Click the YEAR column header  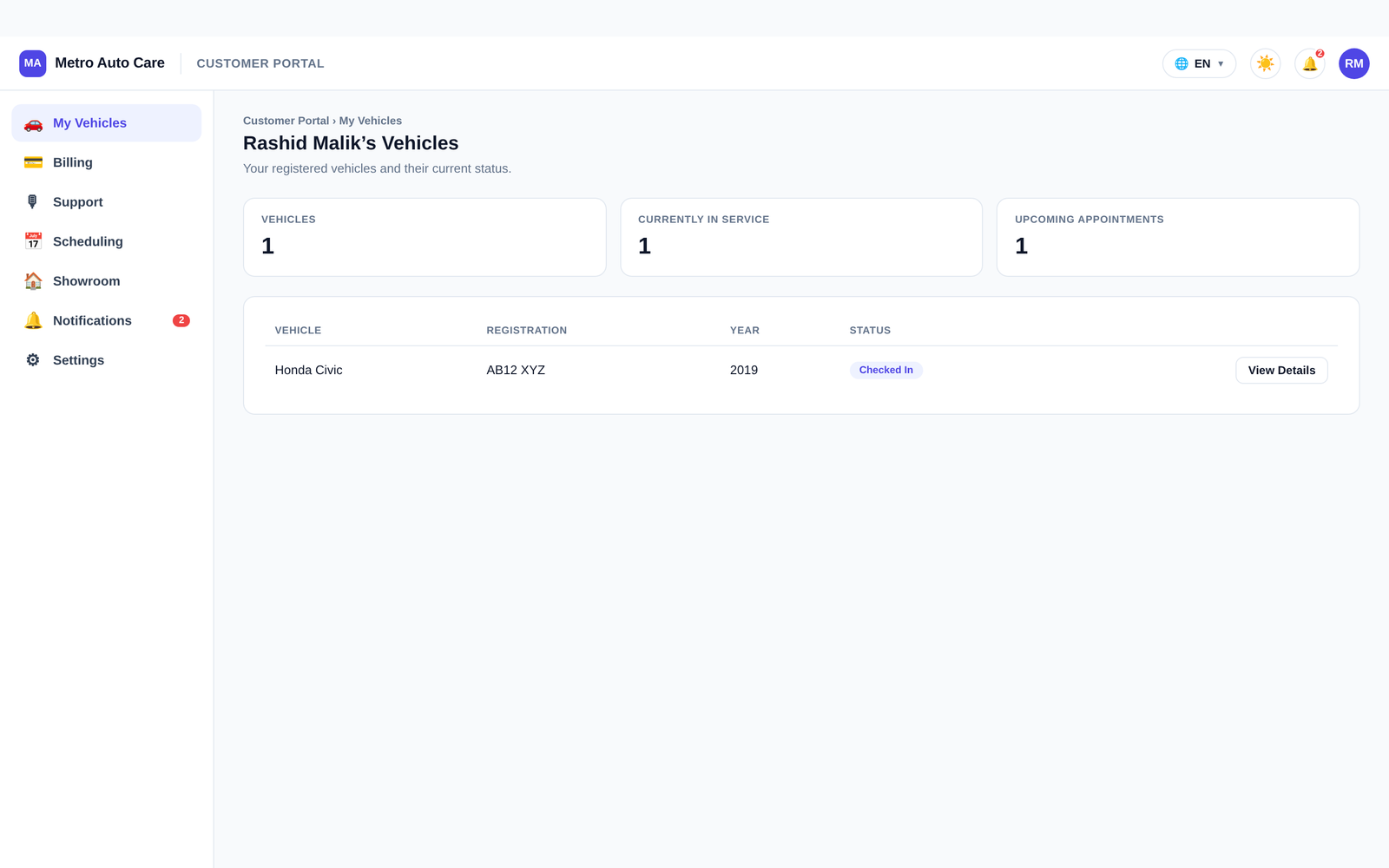(x=745, y=331)
